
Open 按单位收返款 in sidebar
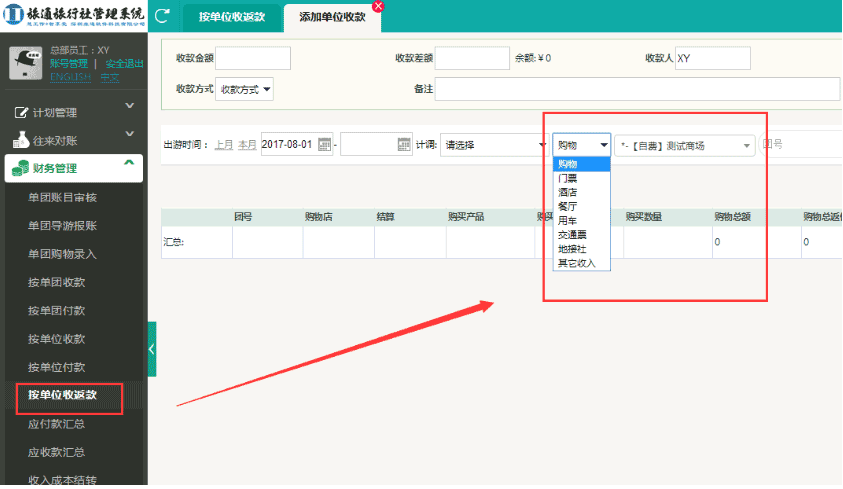[x=62, y=395]
